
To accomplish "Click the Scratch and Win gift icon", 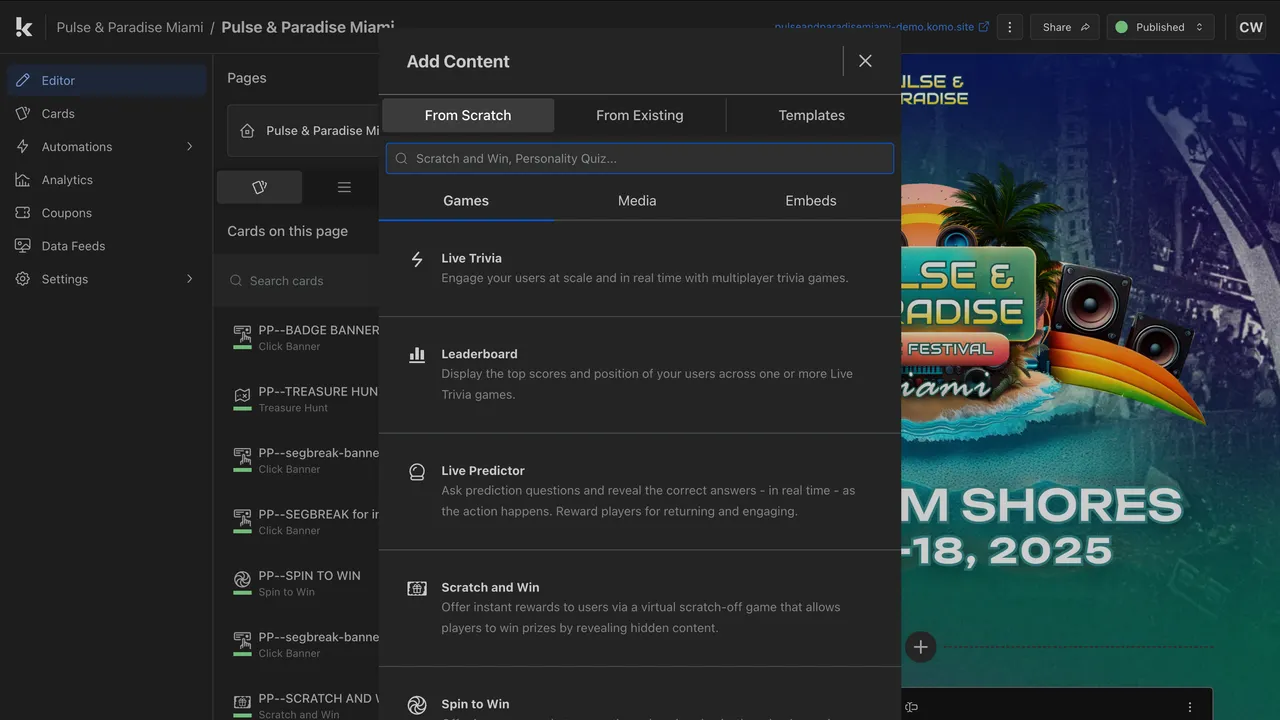I will point(417,588).
